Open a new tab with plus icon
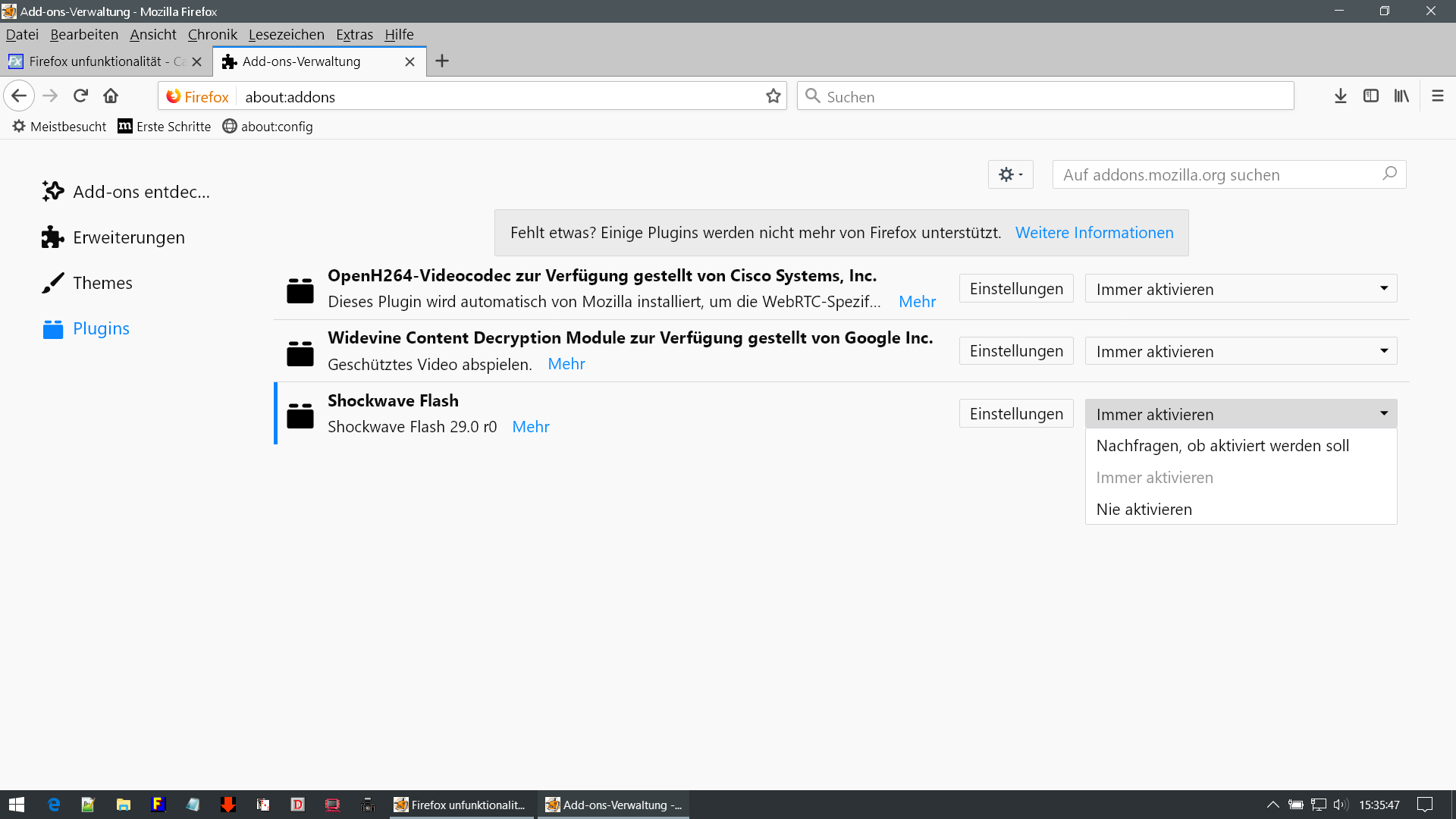Image resolution: width=1456 pixels, height=819 pixels. [x=442, y=61]
